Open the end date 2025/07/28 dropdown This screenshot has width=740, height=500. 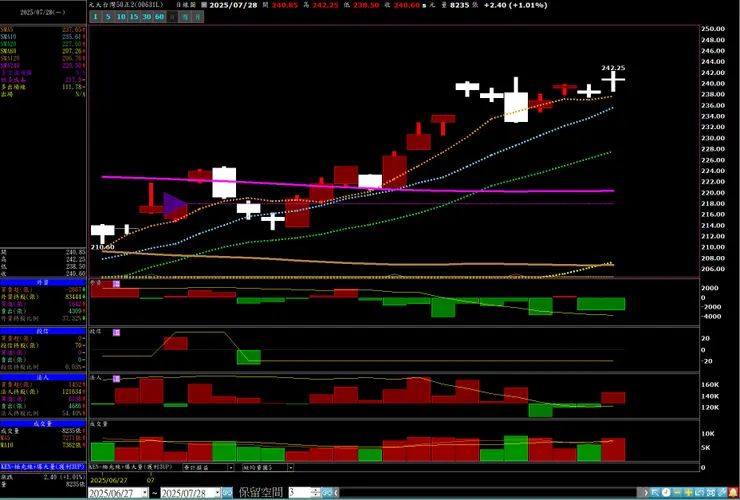point(218,492)
